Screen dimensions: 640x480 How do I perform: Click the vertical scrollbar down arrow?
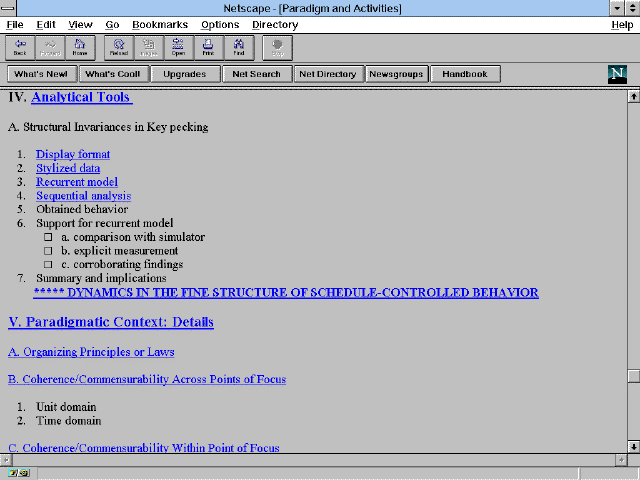633,446
